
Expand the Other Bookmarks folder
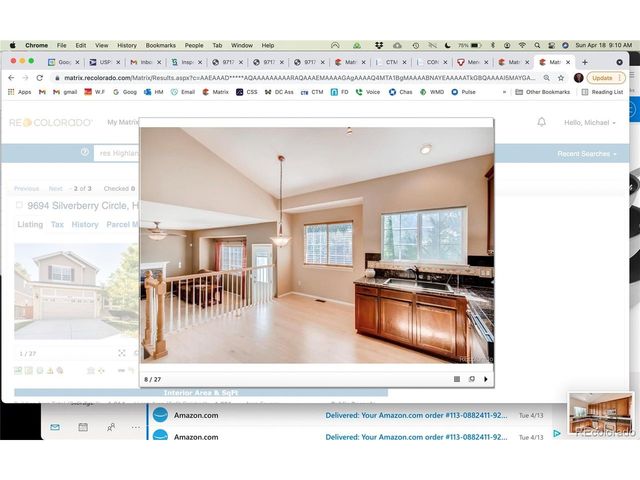tap(542, 92)
